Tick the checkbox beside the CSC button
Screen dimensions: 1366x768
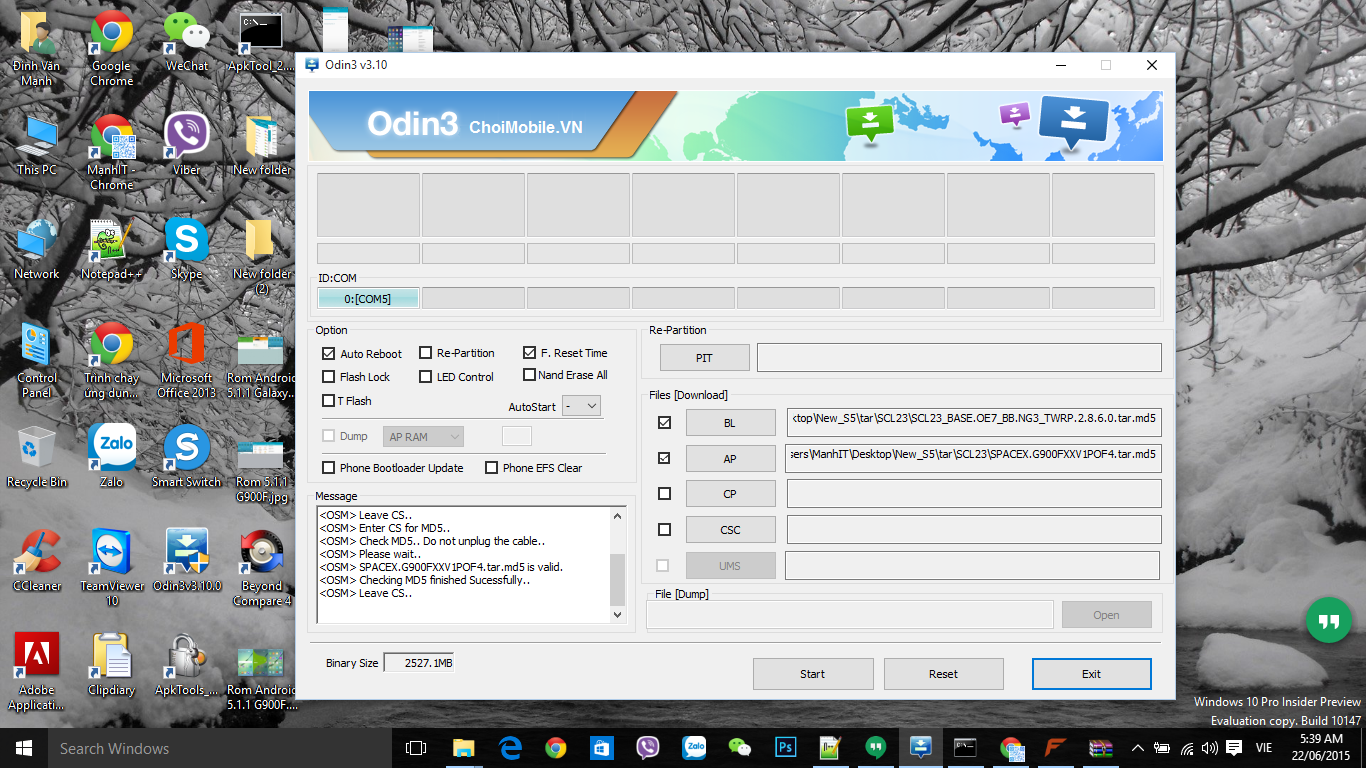coord(664,529)
